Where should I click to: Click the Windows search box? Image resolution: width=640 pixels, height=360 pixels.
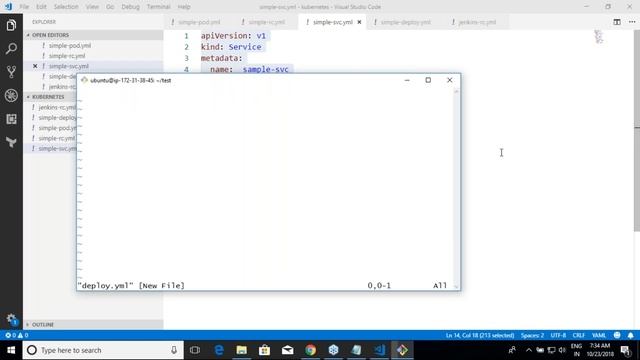click(103, 350)
